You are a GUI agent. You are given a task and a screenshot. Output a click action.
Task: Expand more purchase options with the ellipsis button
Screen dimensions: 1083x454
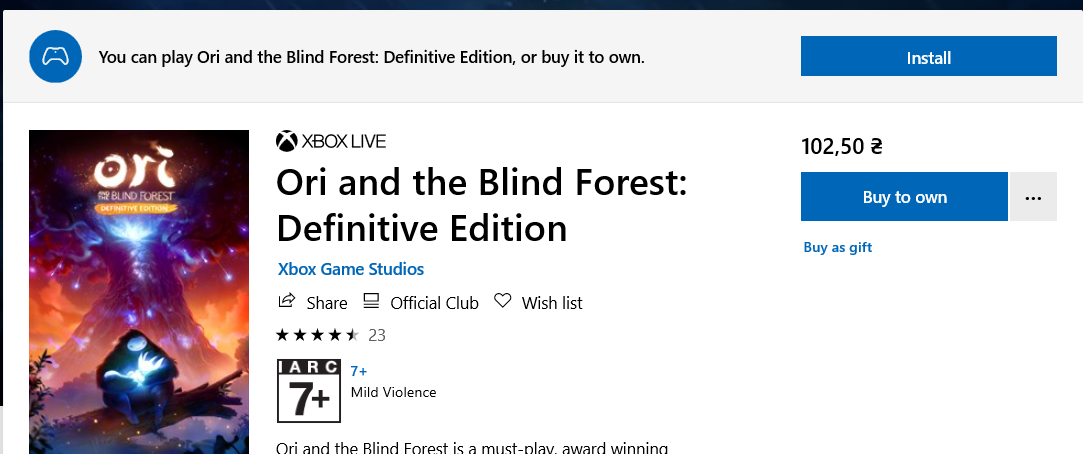point(1033,197)
